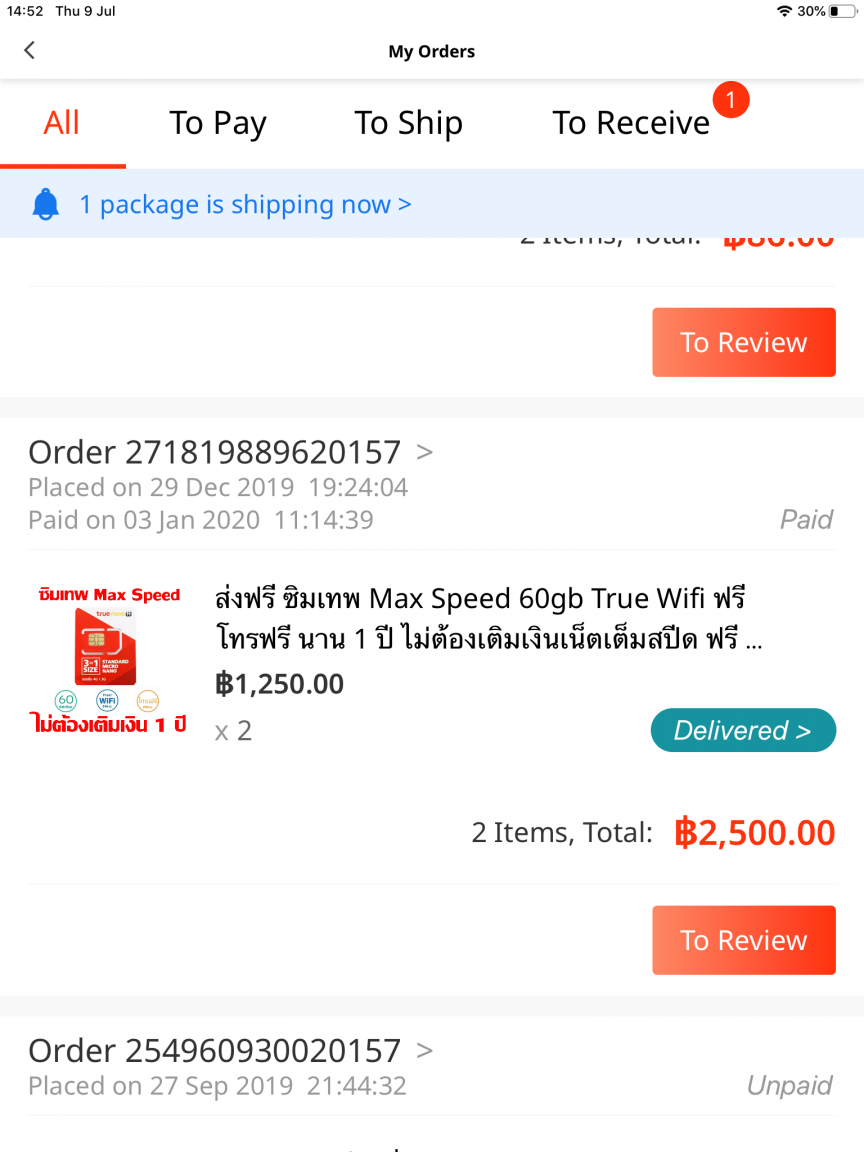This screenshot has height=1152, width=864.
Task: Open order number 254960930020157
Action: pyautogui.click(x=215, y=1051)
